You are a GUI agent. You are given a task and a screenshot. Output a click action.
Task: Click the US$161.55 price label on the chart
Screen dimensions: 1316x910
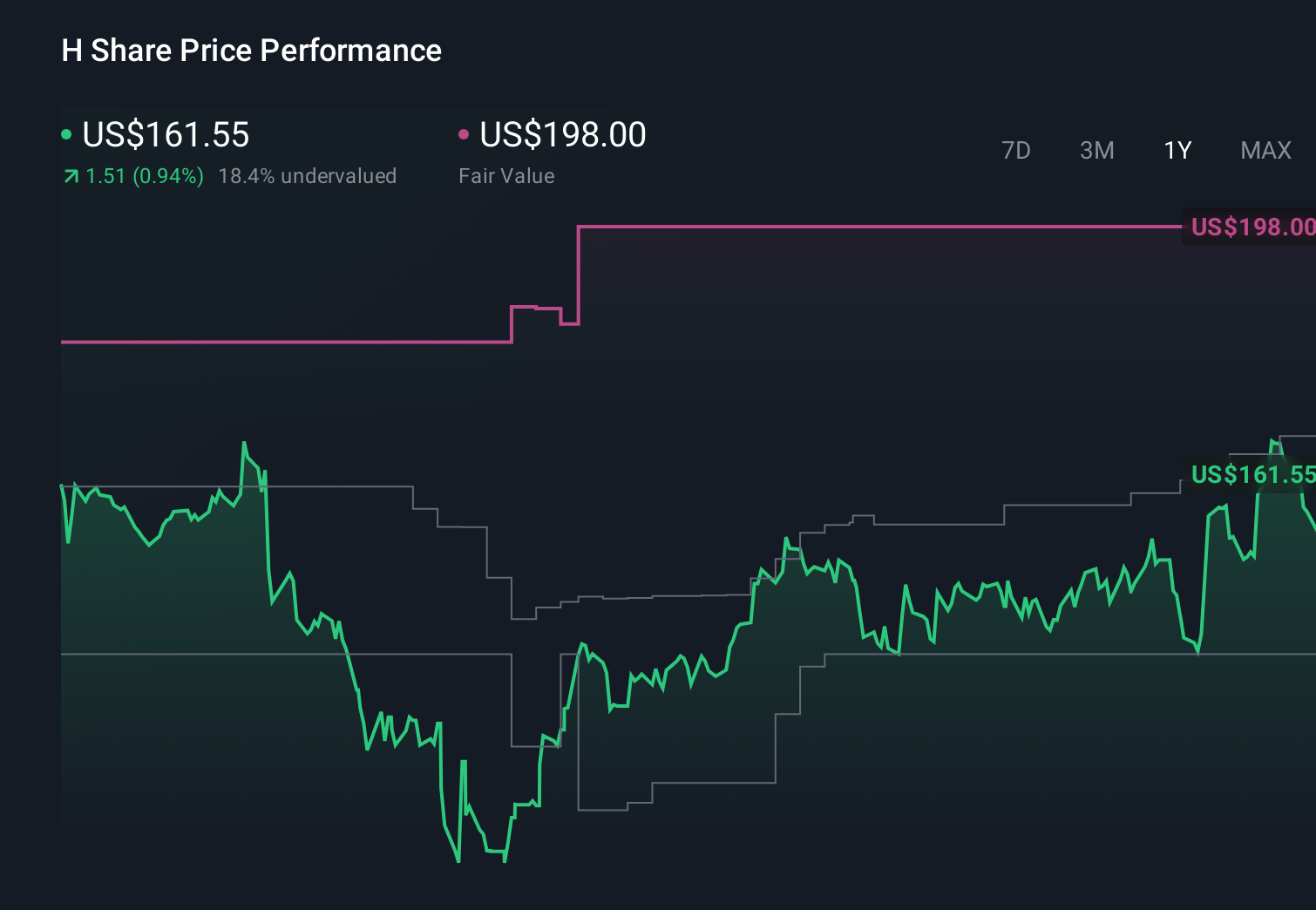[1252, 476]
